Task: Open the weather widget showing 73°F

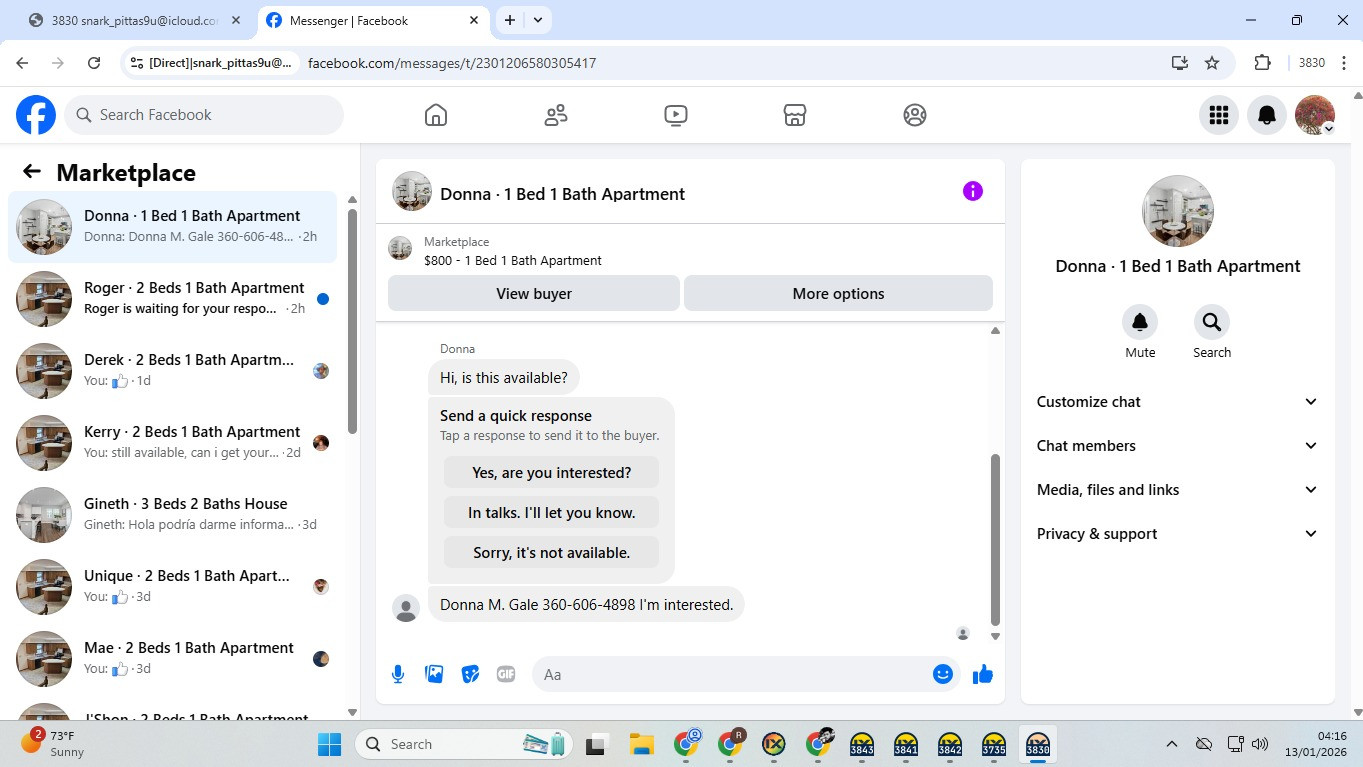Action: point(55,744)
